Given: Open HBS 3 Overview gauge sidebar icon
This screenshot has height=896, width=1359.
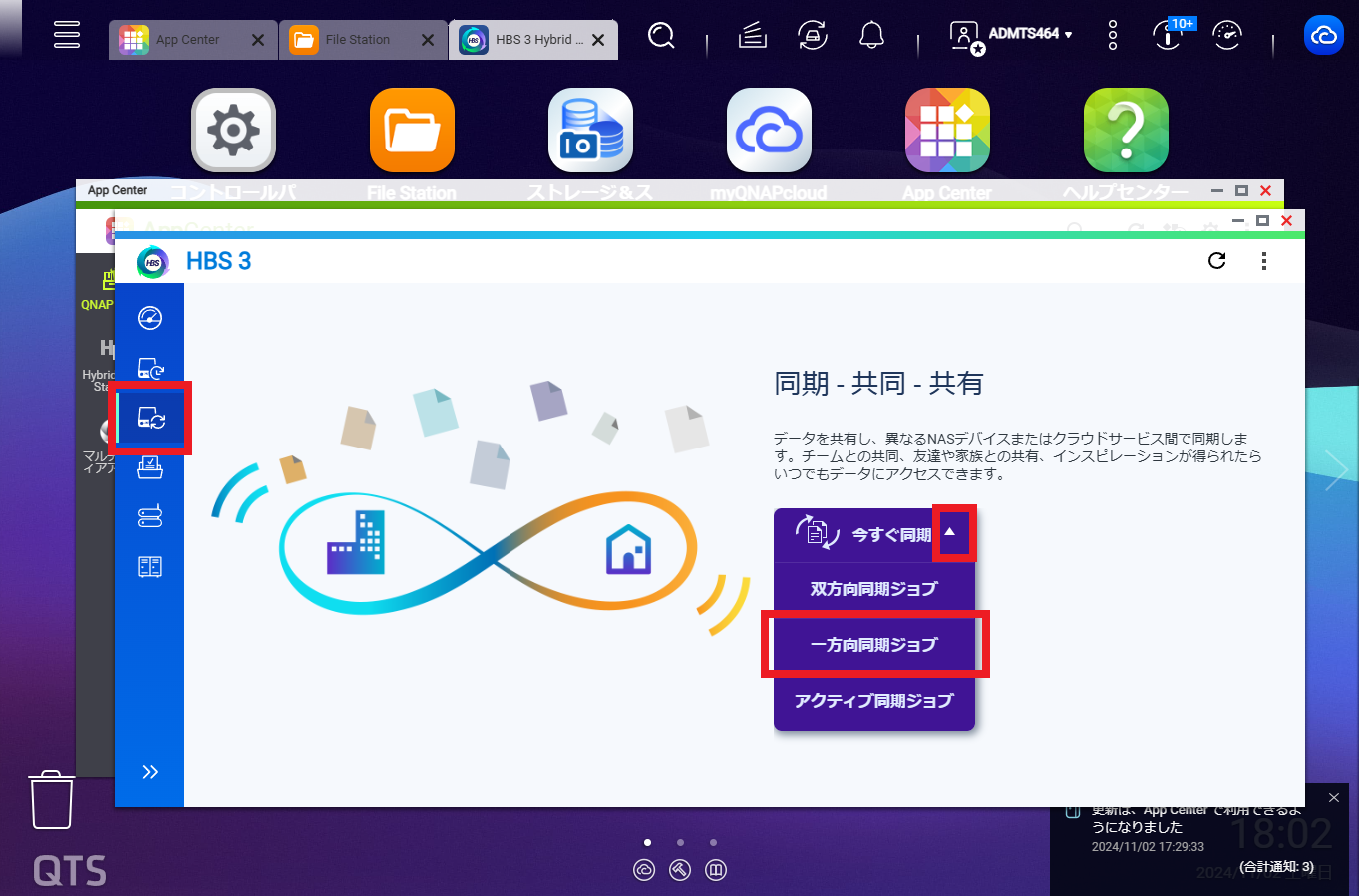Looking at the screenshot, I should pos(150,318).
